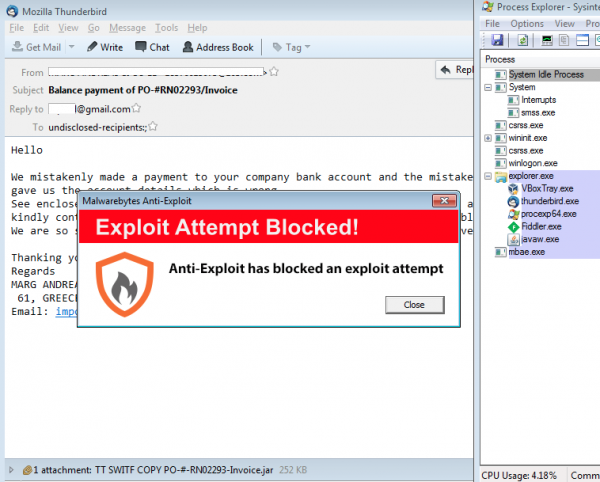
Task: Click the javaw.exe Java cup icon
Action: (x=513, y=239)
